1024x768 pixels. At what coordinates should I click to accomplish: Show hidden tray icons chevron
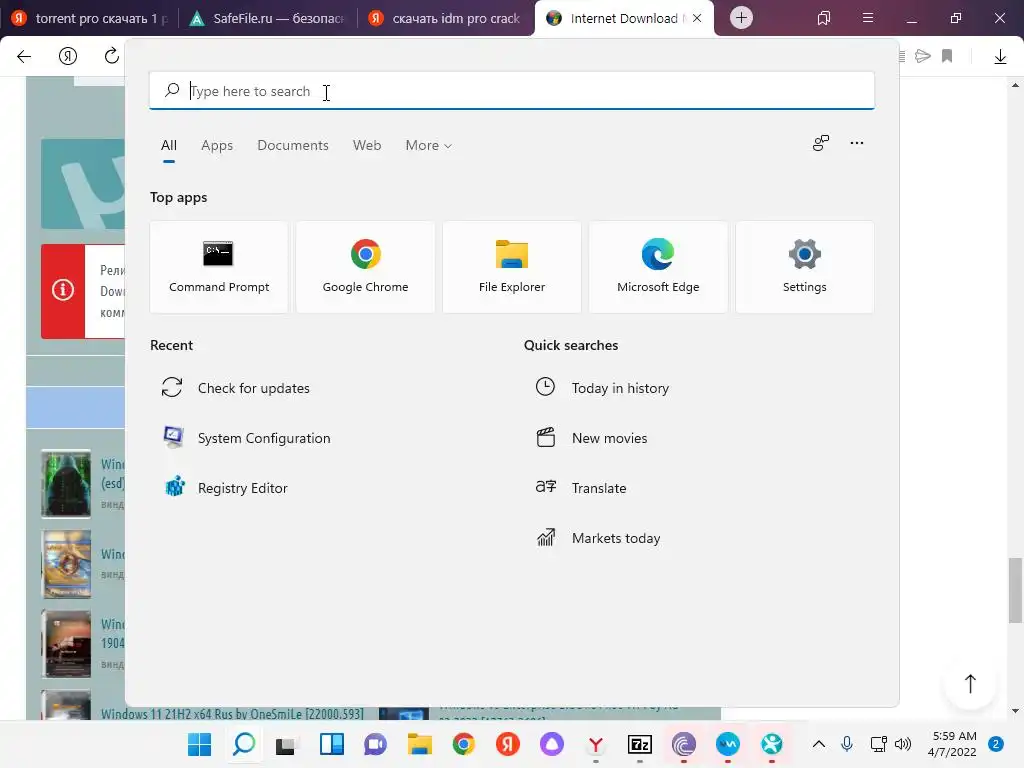818,744
